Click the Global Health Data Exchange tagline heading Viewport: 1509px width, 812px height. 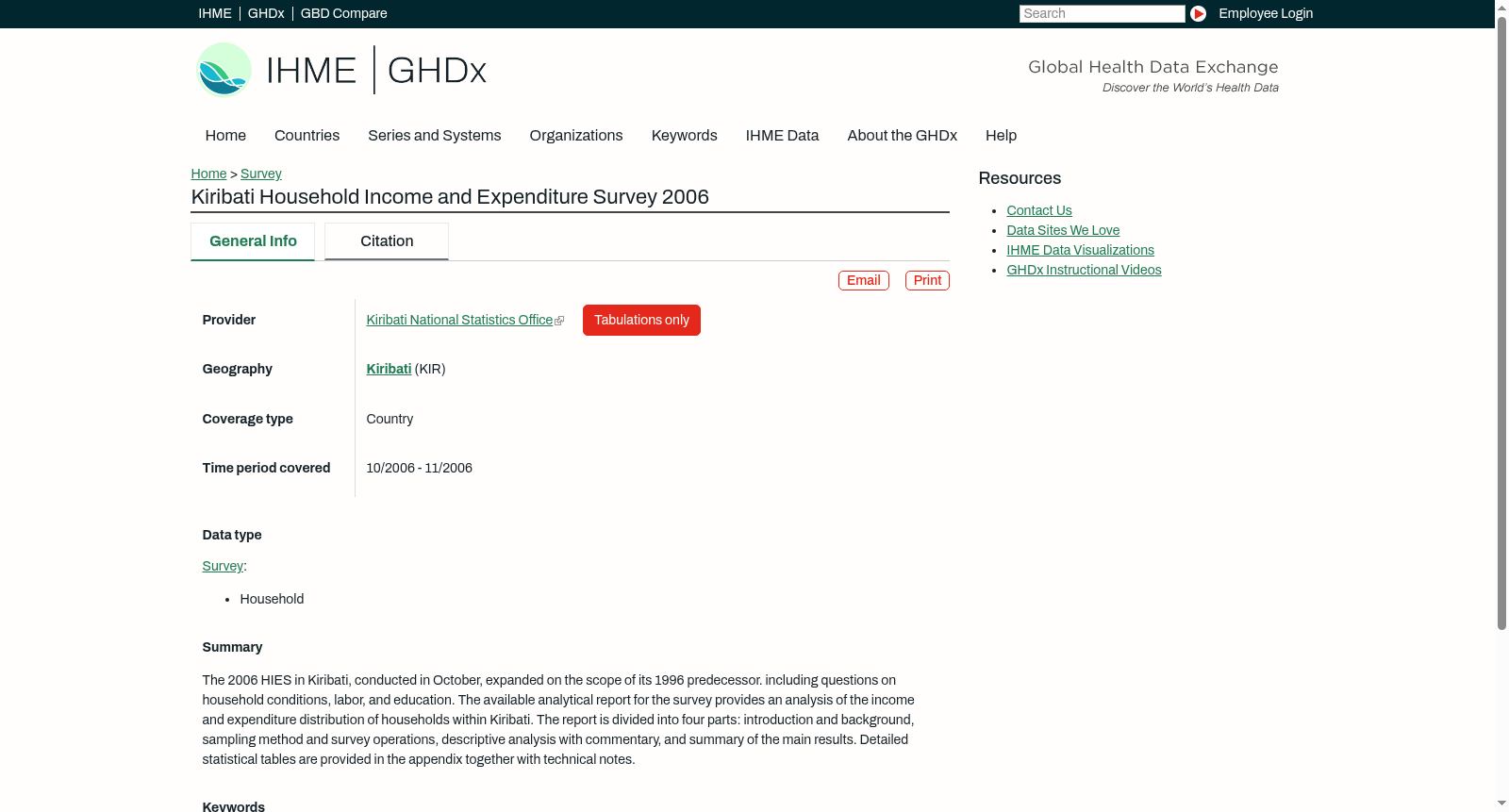click(1153, 67)
